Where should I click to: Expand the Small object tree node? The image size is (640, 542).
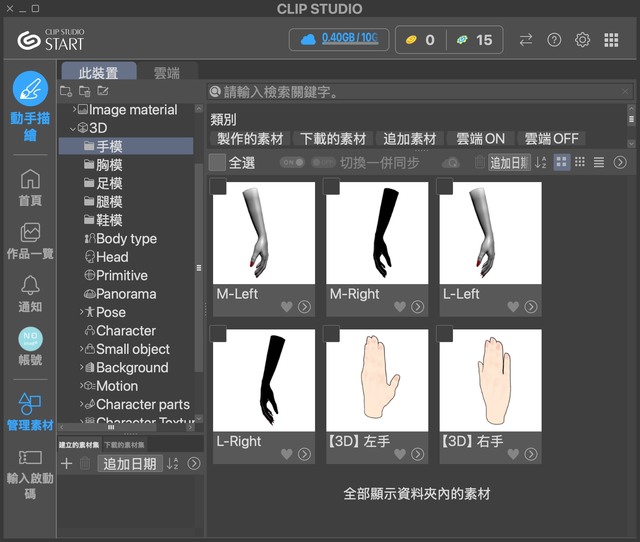[x=82, y=349]
